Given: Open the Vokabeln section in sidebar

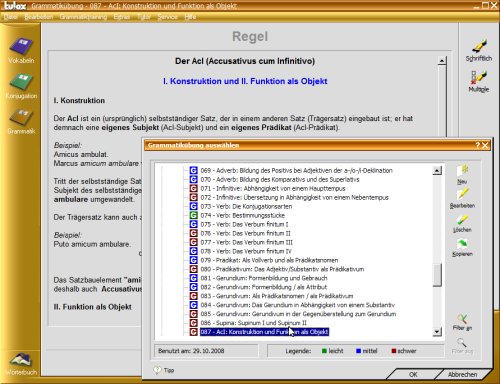Looking at the screenshot, I should coord(21,50).
